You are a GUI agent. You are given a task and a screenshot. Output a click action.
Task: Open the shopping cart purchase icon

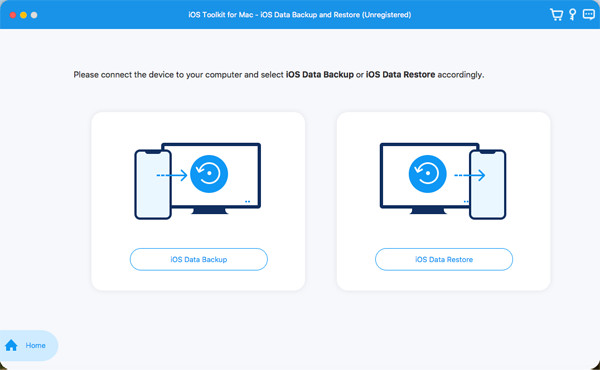556,15
